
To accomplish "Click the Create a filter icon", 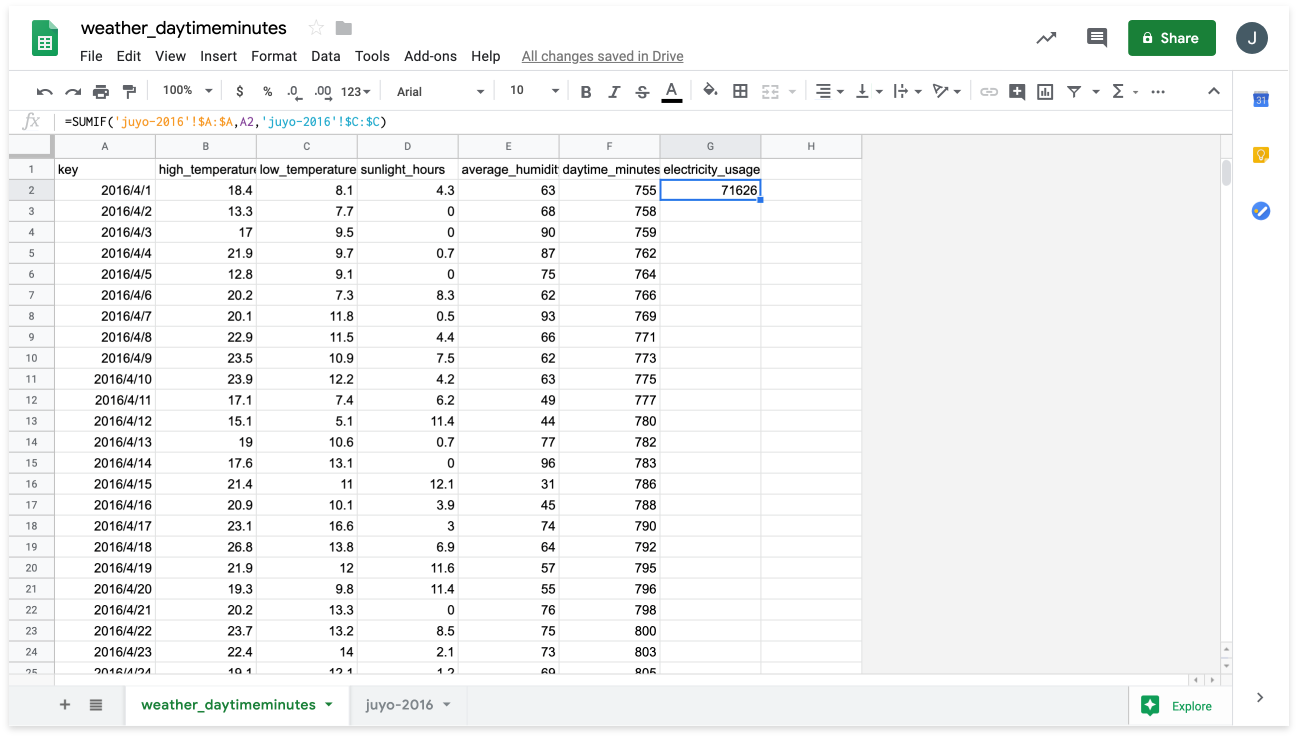I will (1074, 91).
